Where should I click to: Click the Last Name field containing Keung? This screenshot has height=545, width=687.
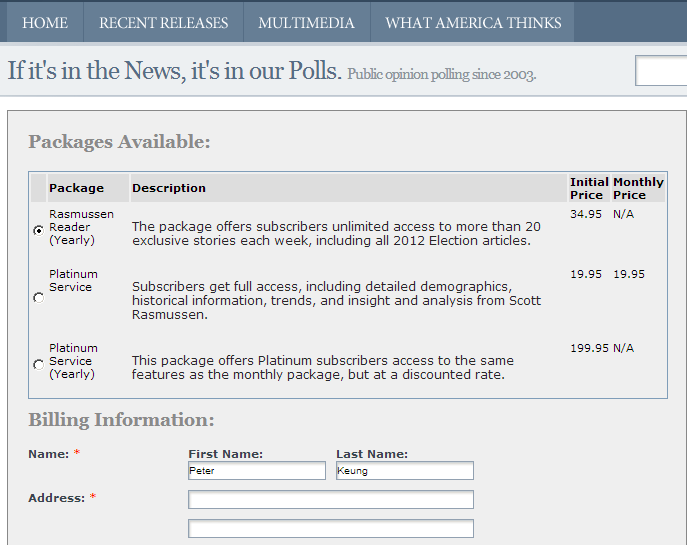[x=405, y=471]
